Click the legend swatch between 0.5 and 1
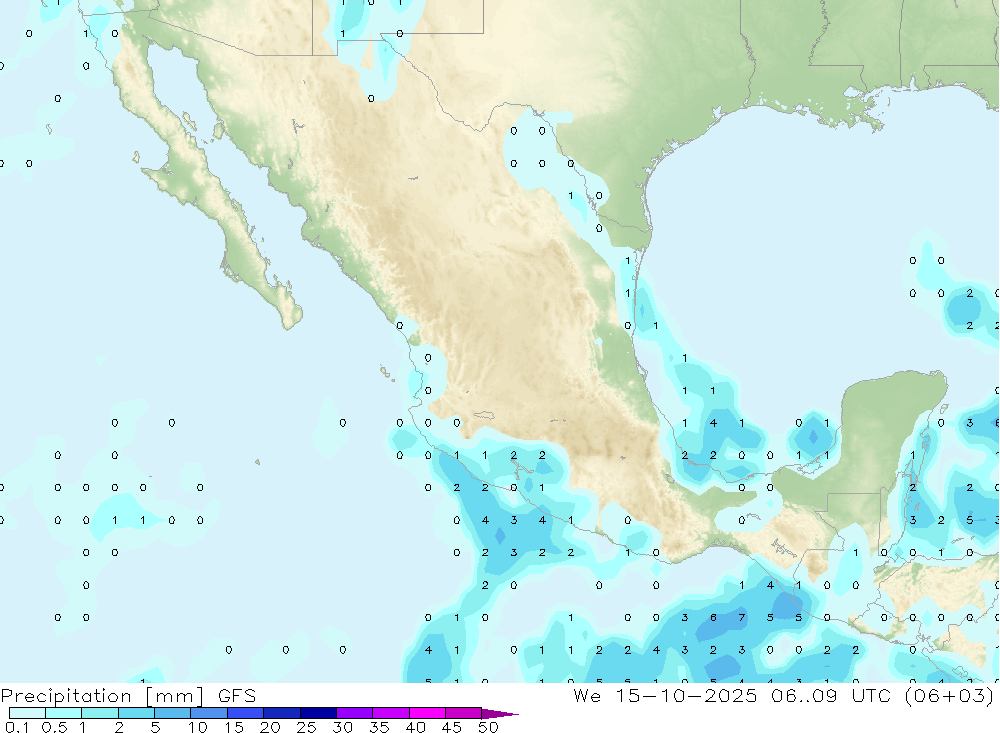 coord(63,713)
